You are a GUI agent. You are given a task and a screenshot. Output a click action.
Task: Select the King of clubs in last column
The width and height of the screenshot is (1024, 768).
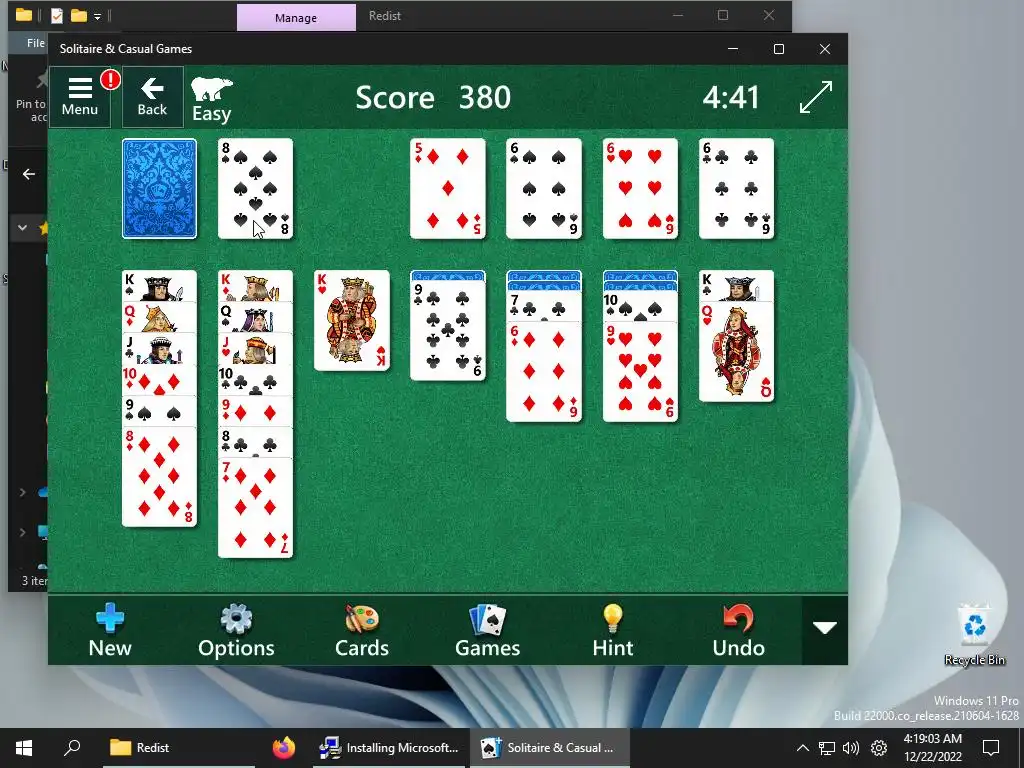[x=736, y=286]
